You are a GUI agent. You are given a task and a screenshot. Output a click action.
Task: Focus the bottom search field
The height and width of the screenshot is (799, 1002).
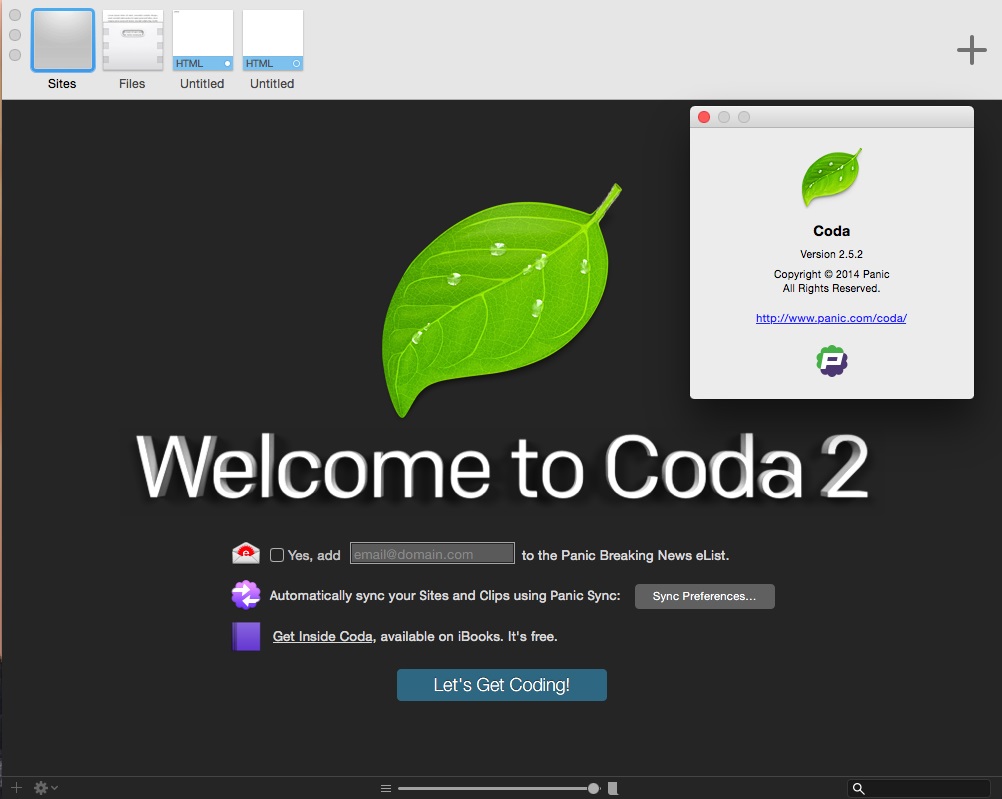(x=919, y=788)
